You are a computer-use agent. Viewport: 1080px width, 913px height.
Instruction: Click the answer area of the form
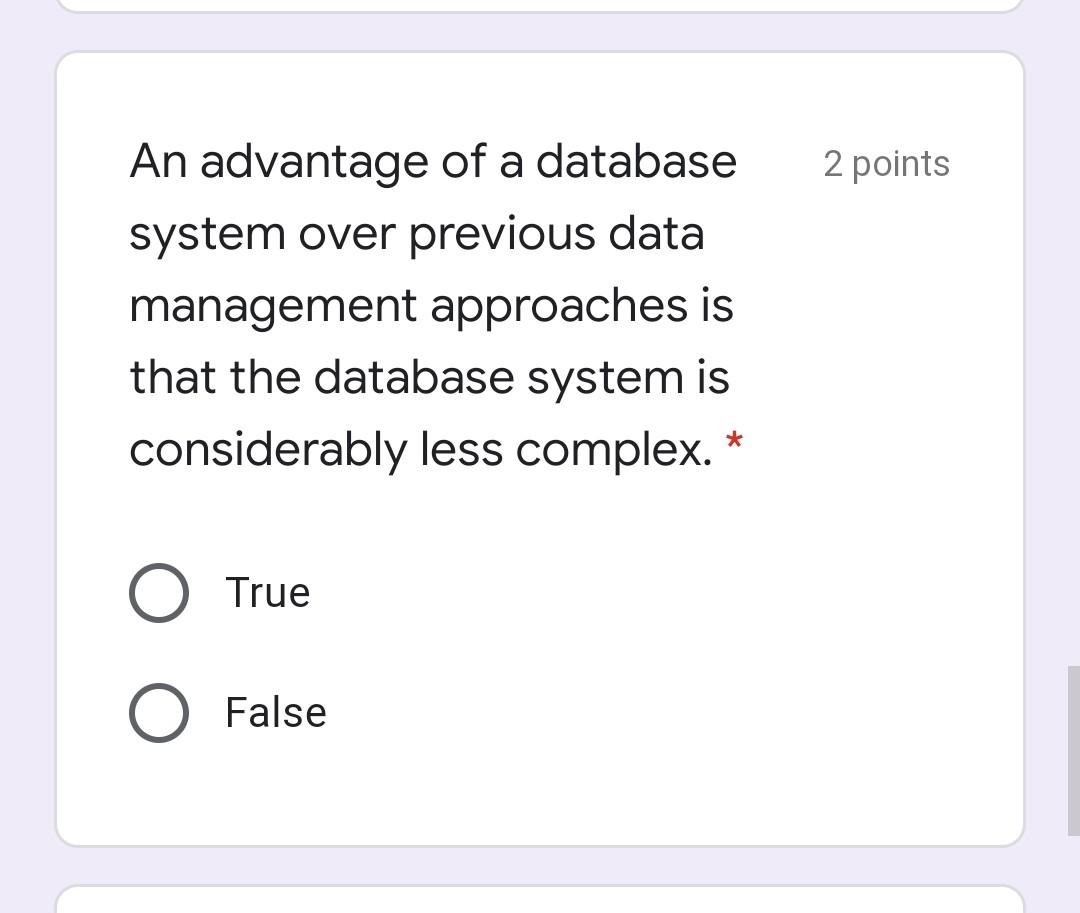pyautogui.click(x=300, y=650)
